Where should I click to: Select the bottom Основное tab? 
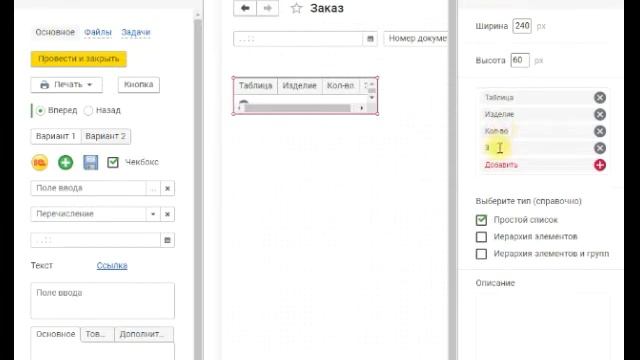(x=56, y=334)
